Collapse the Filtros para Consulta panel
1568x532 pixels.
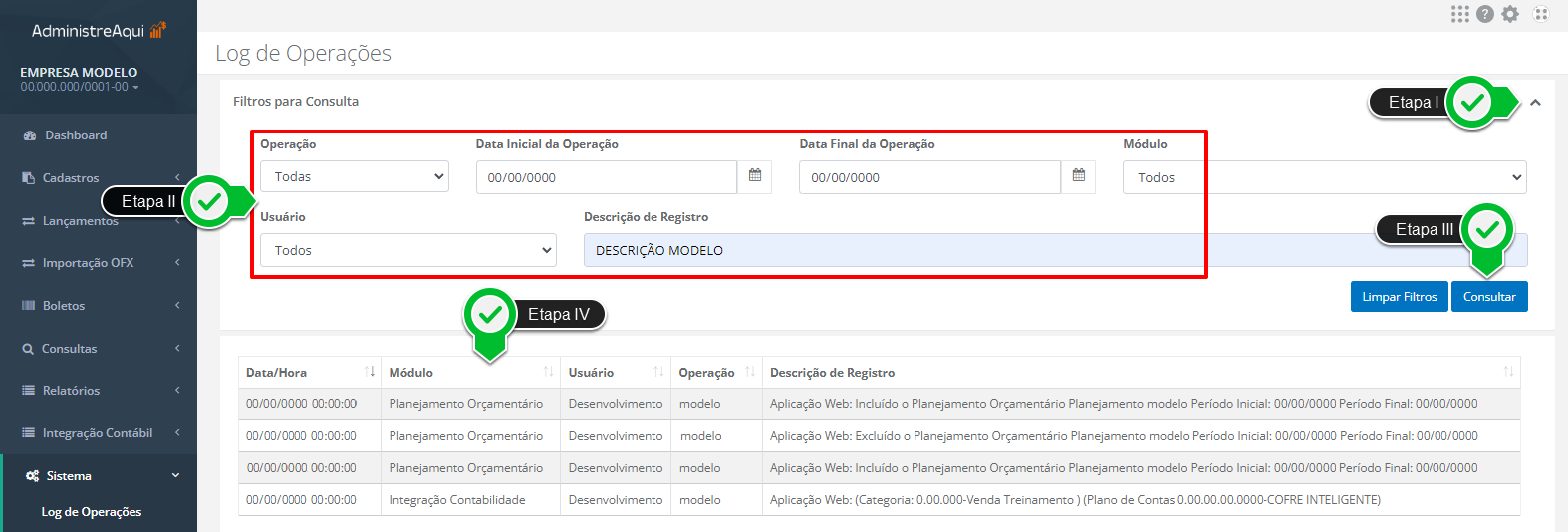coord(1535,102)
